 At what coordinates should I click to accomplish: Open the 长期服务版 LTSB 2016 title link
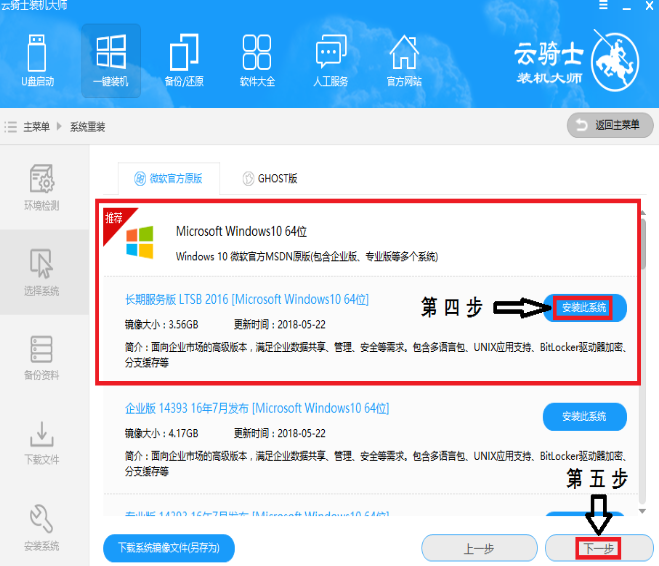(247, 300)
